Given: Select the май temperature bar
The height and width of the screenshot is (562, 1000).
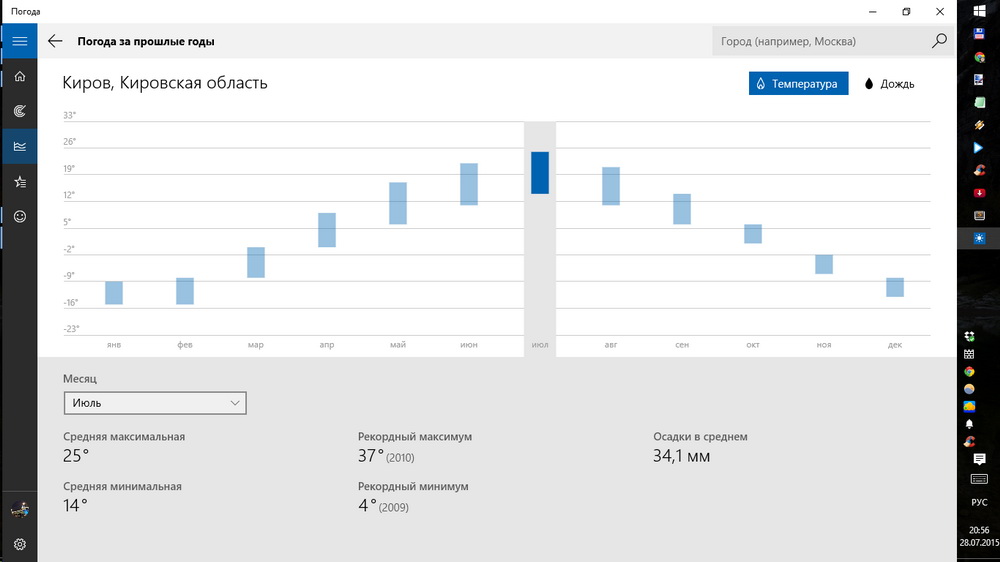Looking at the screenshot, I should tap(398, 203).
